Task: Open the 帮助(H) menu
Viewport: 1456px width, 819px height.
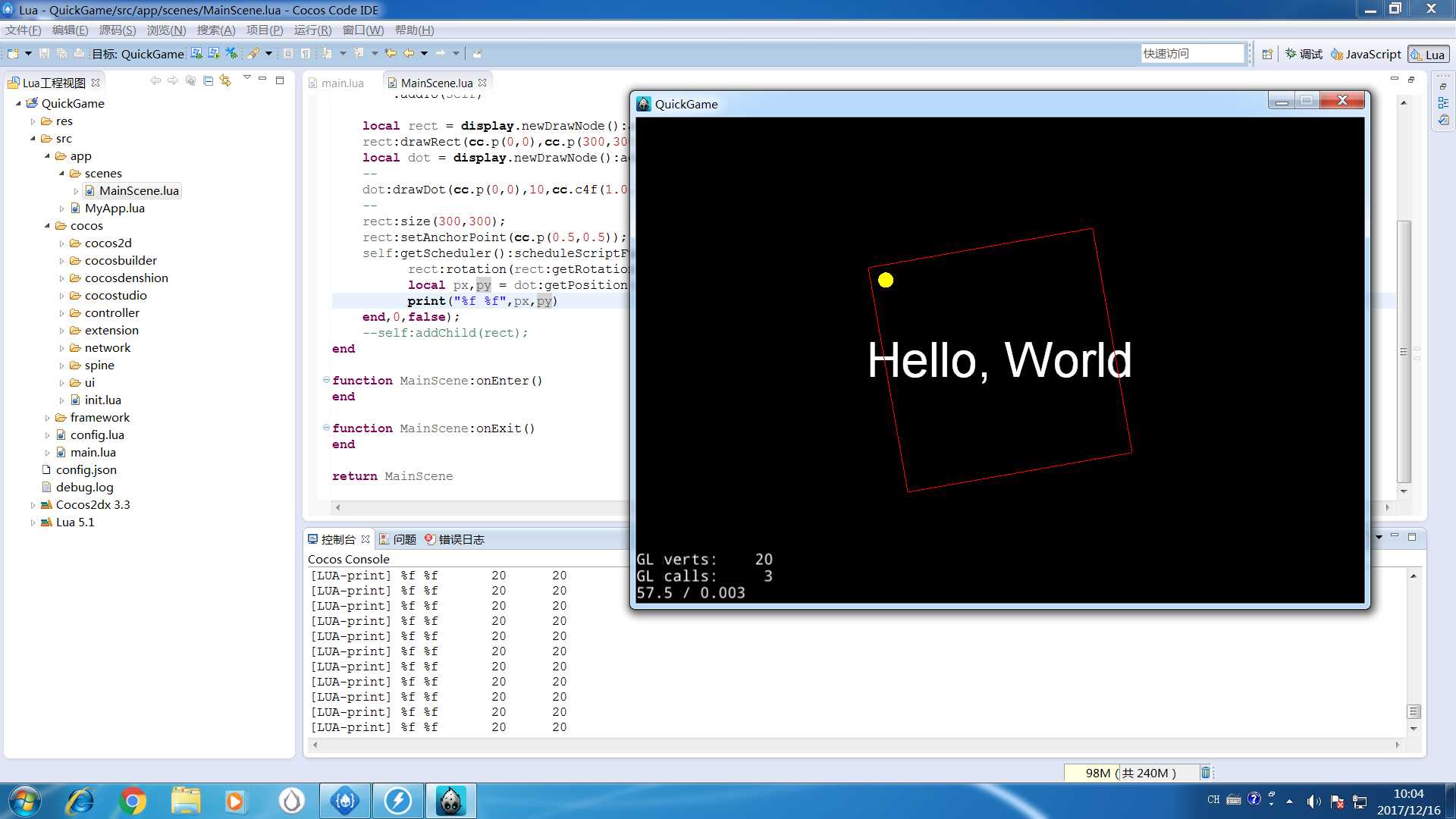Action: (x=414, y=30)
